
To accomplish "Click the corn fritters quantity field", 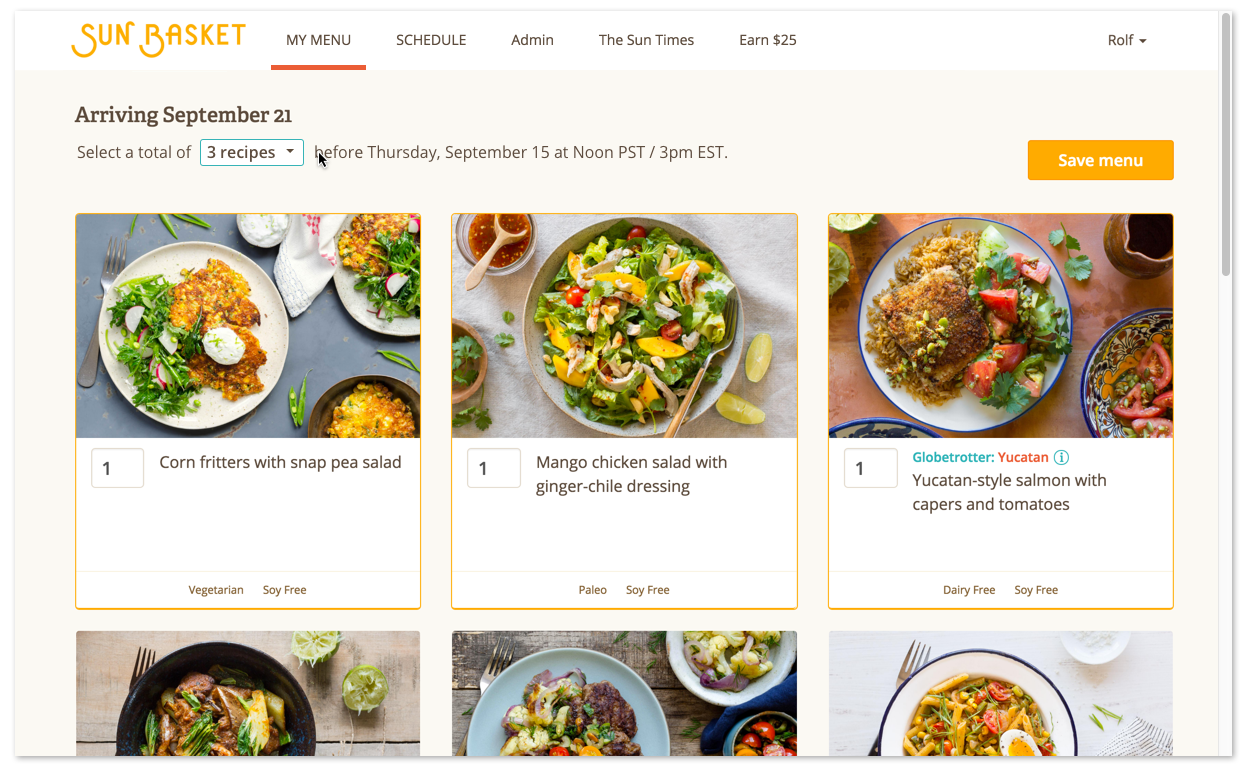I will pyautogui.click(x=118, y=468).
